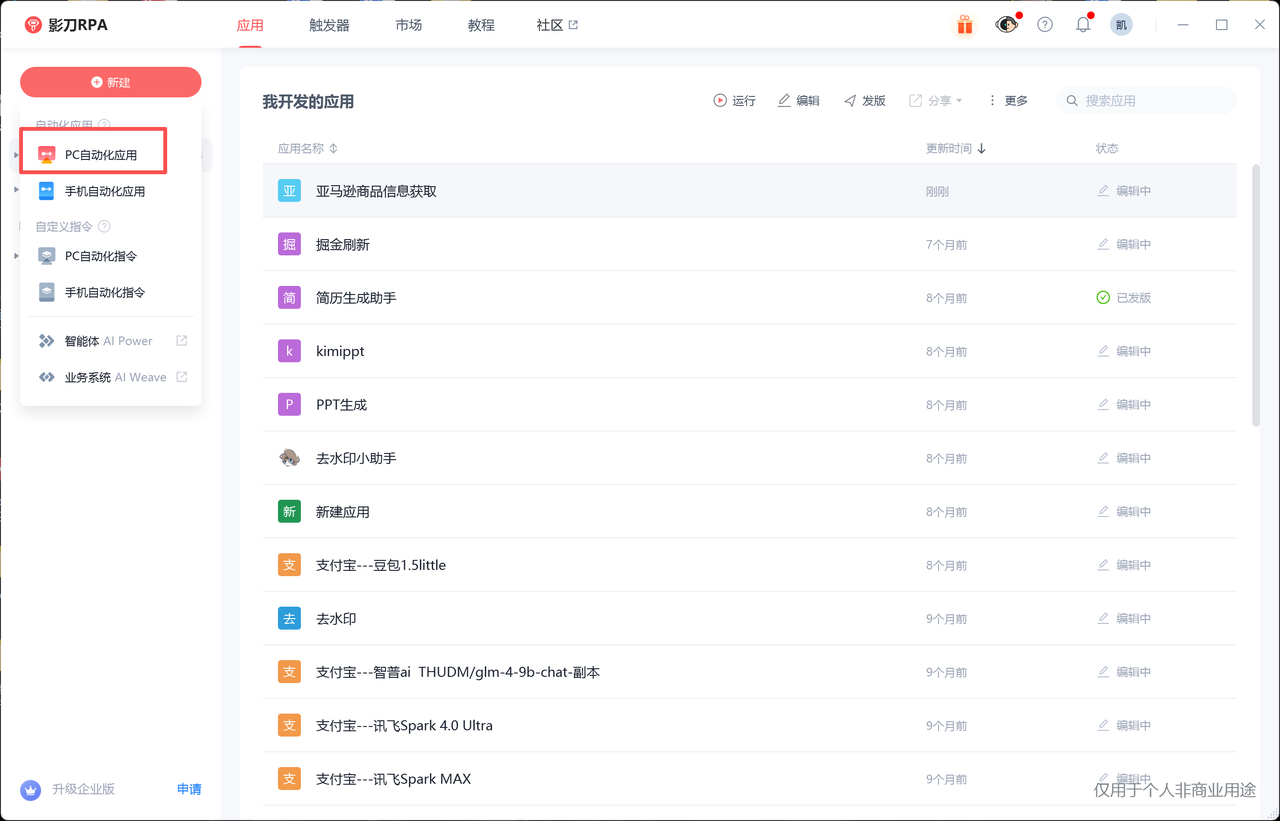
Task: Select 简历生成助手 app row
Action: coord(749,298)
